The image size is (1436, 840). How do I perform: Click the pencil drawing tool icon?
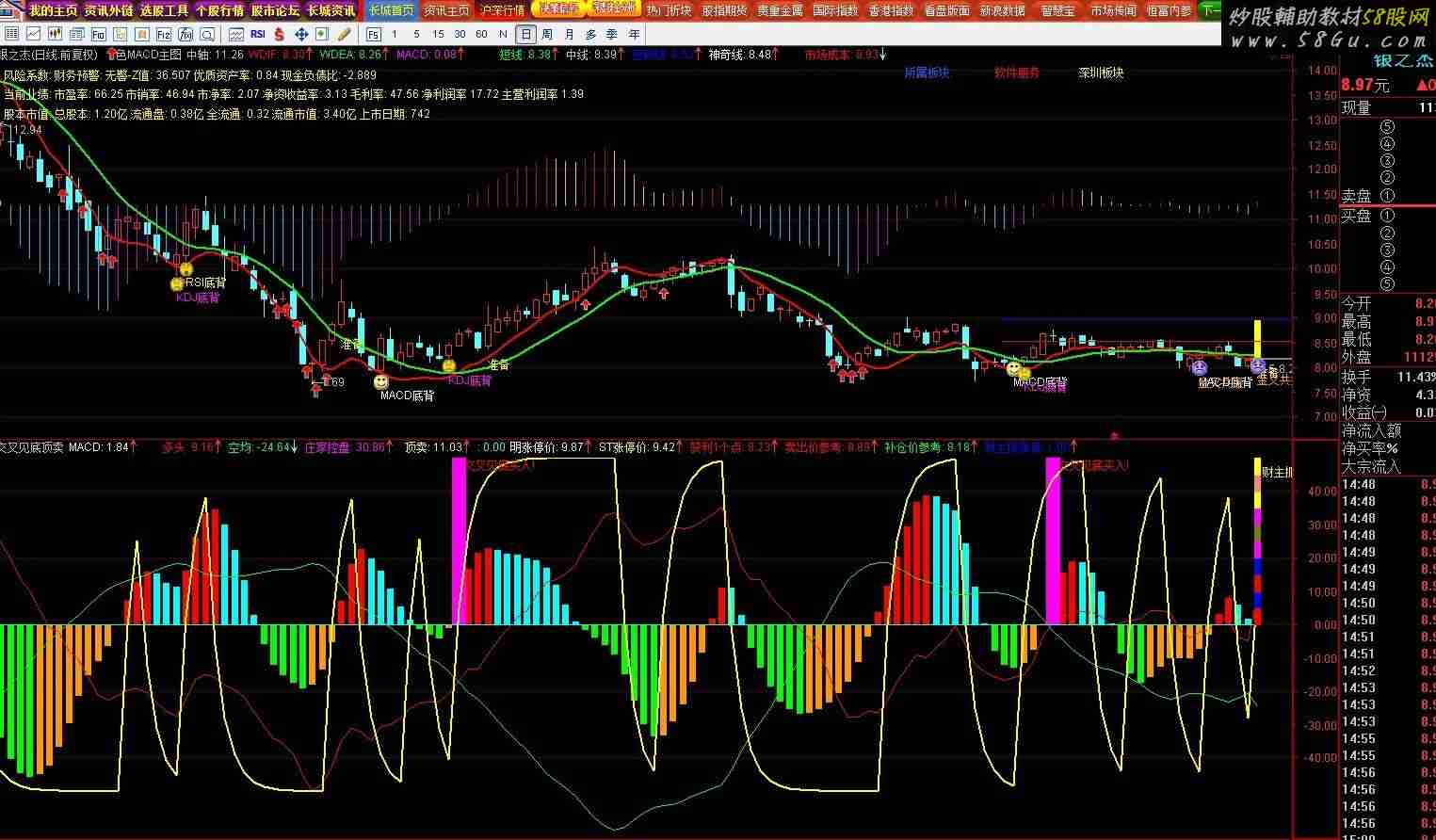point(344,35)
